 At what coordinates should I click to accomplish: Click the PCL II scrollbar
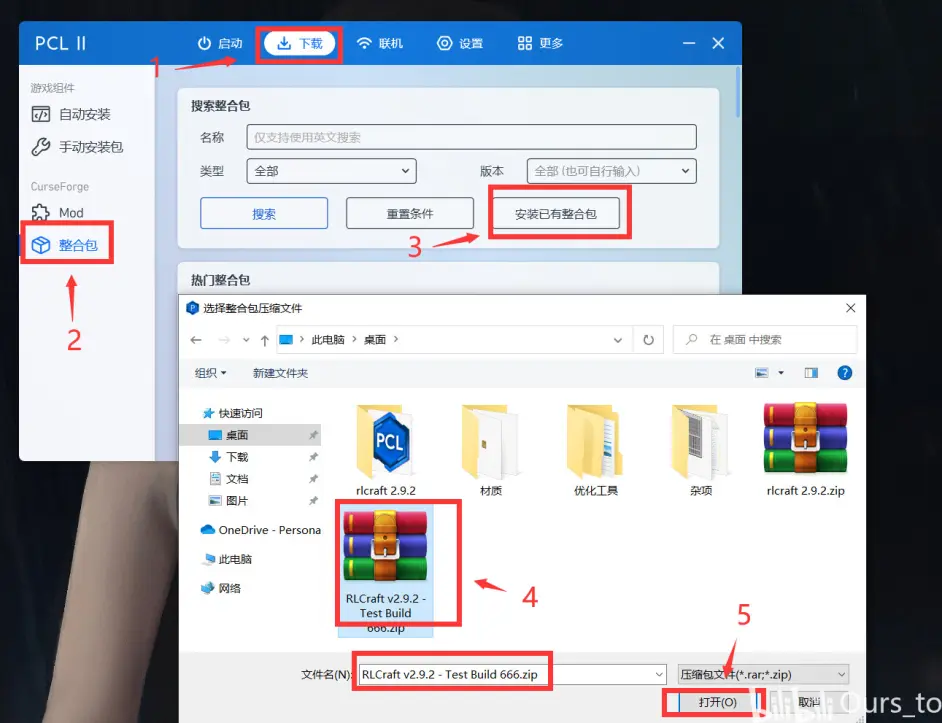[x=738, y=93]
